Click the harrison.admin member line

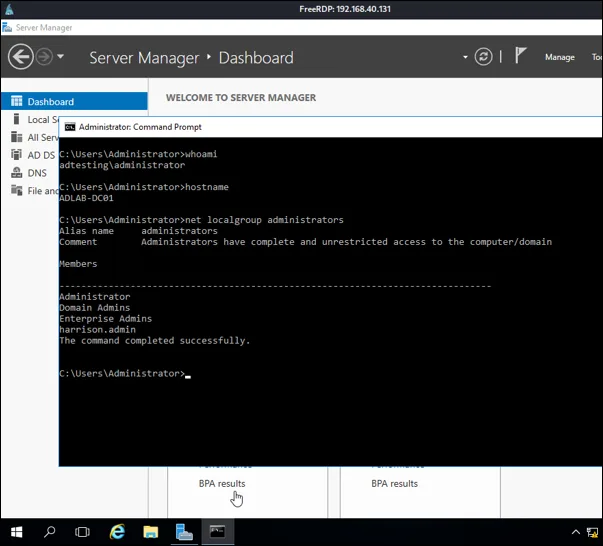tap(97, 330)
